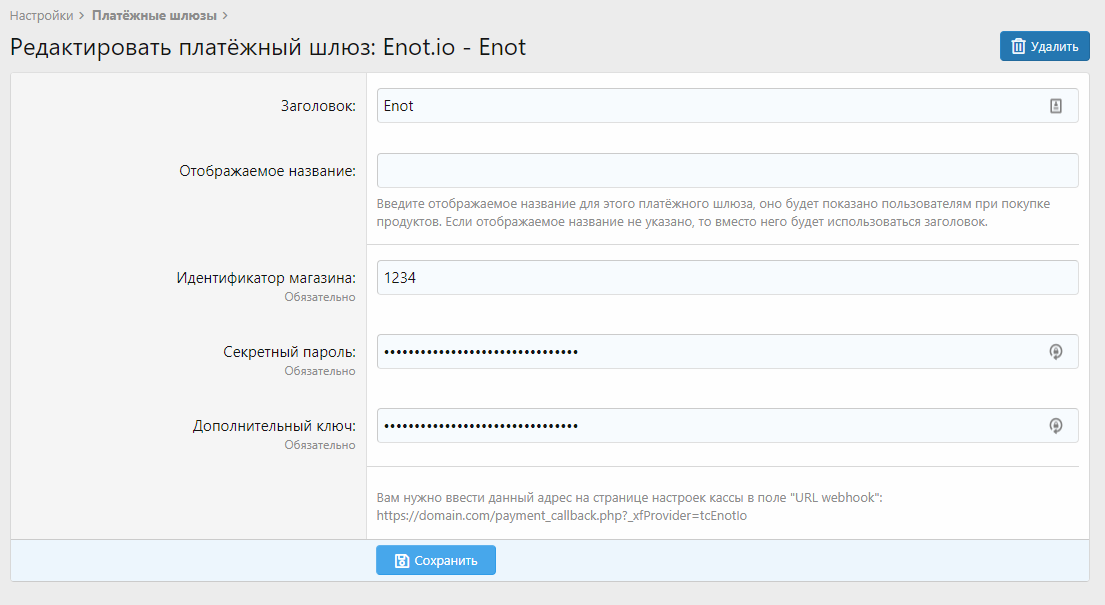Click the chevron after Платёжные шлюзы breadcrumb

225,16
